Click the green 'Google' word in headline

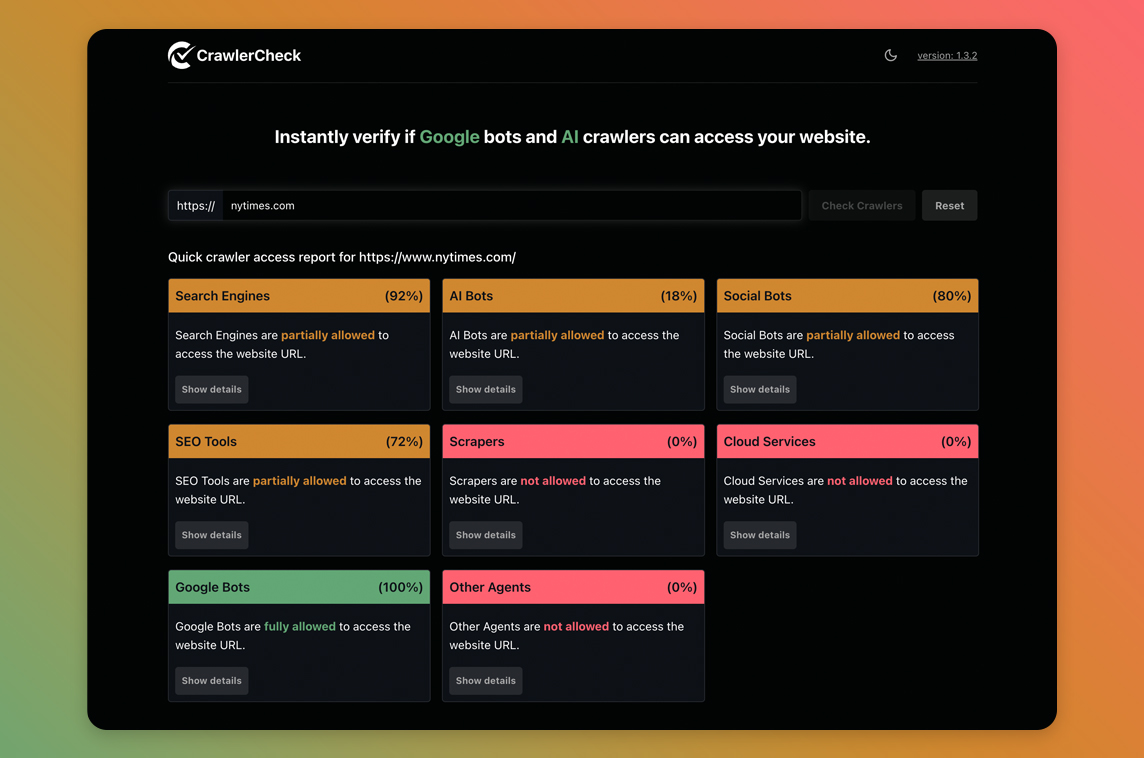(x=449, y=137)
